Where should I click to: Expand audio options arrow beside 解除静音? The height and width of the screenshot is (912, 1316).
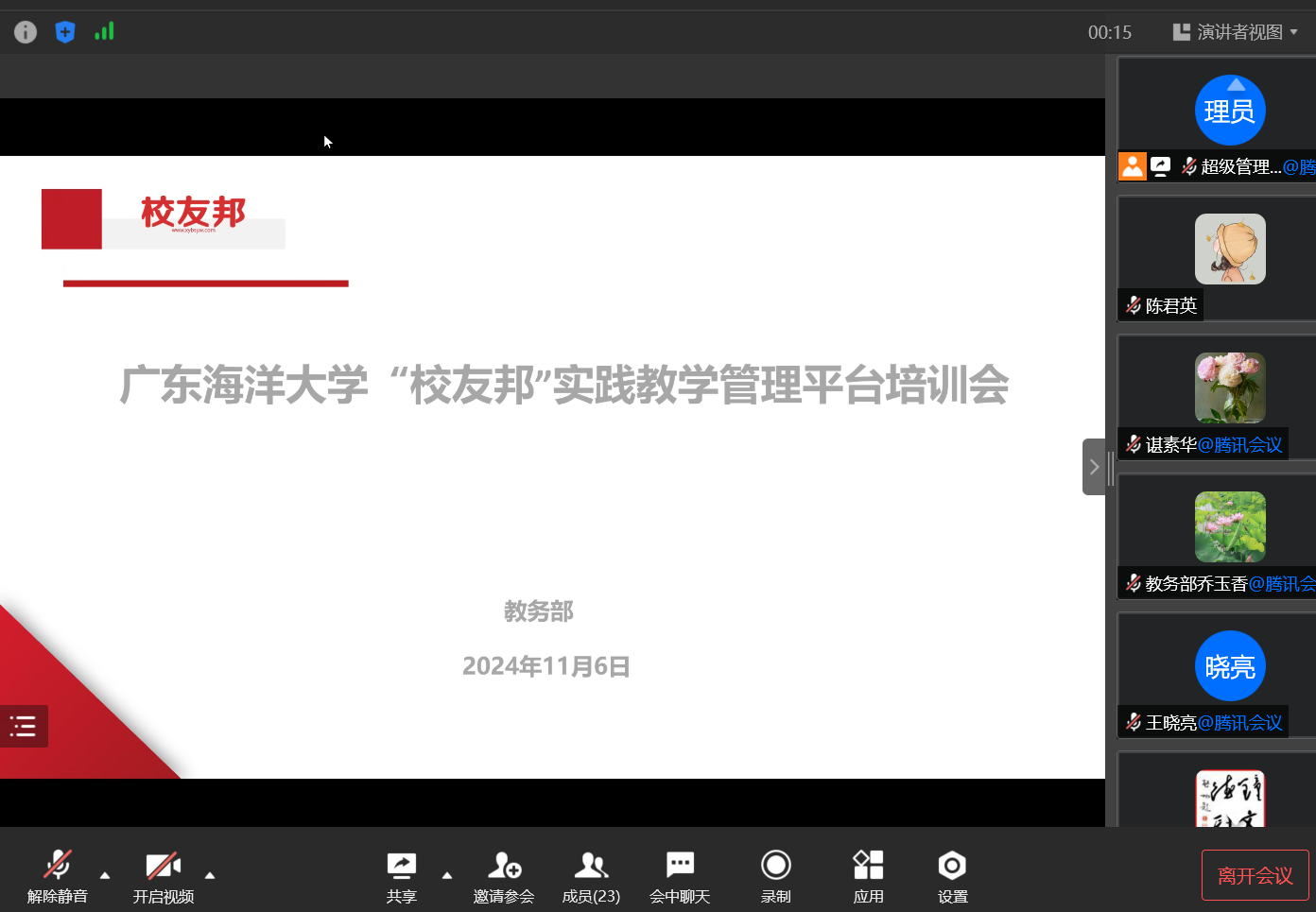pos(105,875)
